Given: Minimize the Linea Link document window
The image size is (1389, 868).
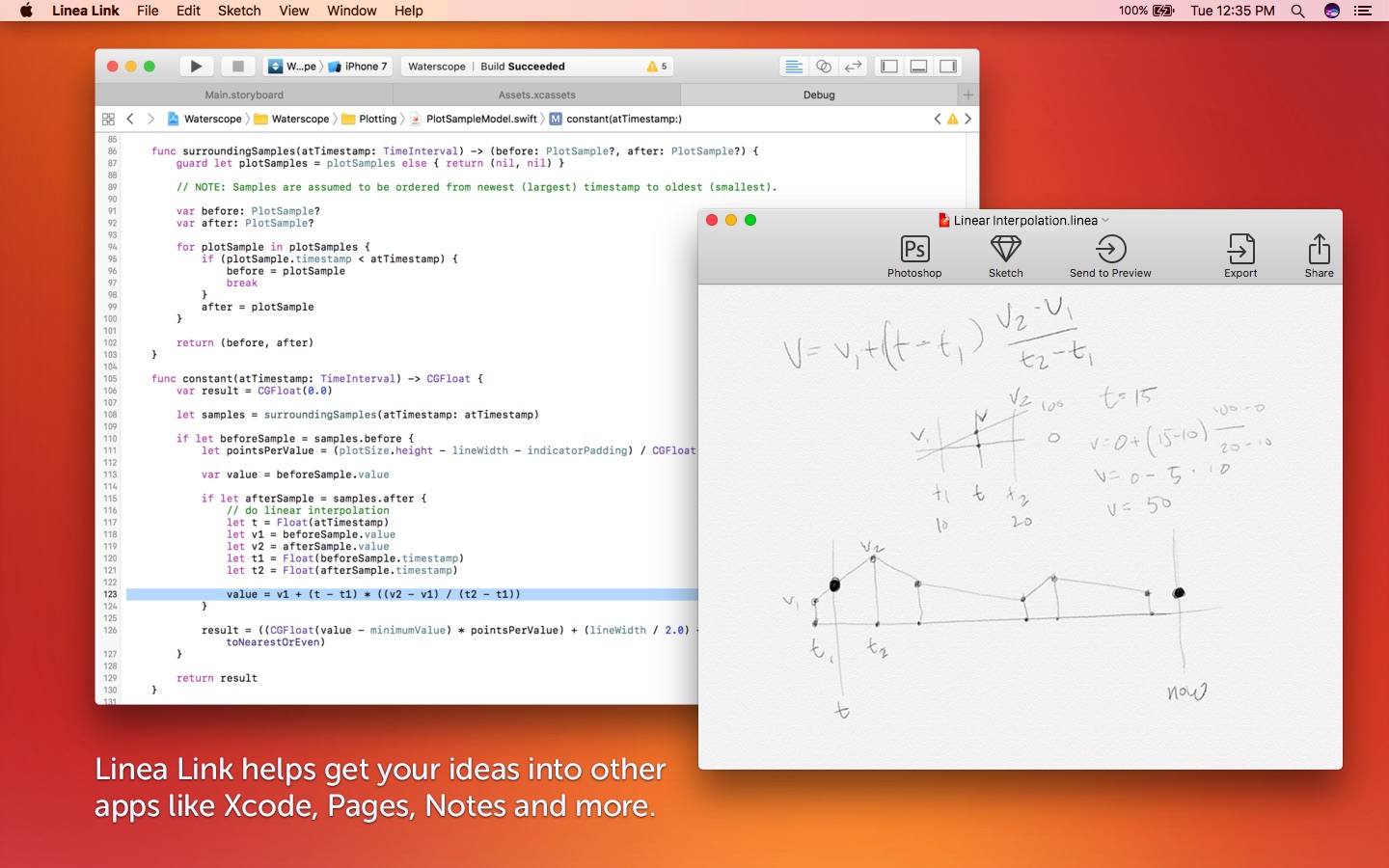Looking at the screenshot, I should (x=731, y=221).
